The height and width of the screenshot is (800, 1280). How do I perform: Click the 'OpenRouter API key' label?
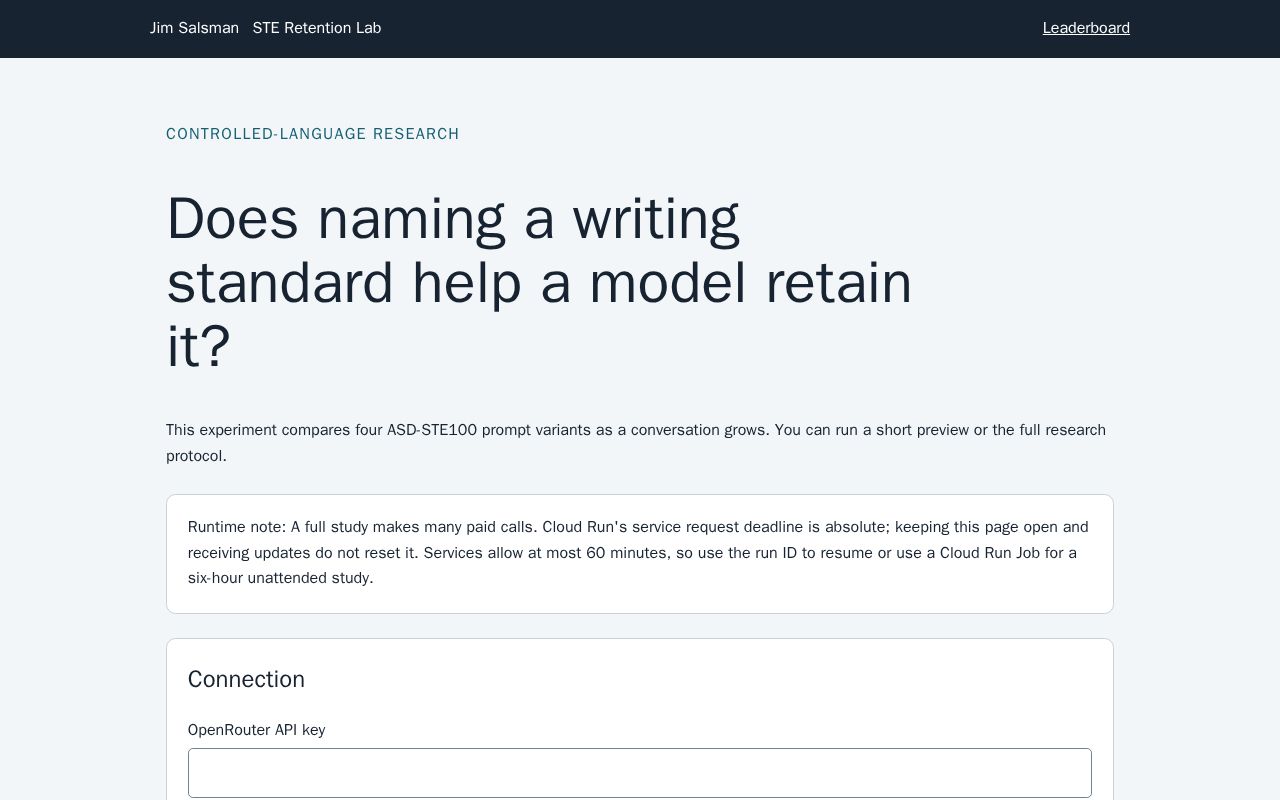point(257,730)
